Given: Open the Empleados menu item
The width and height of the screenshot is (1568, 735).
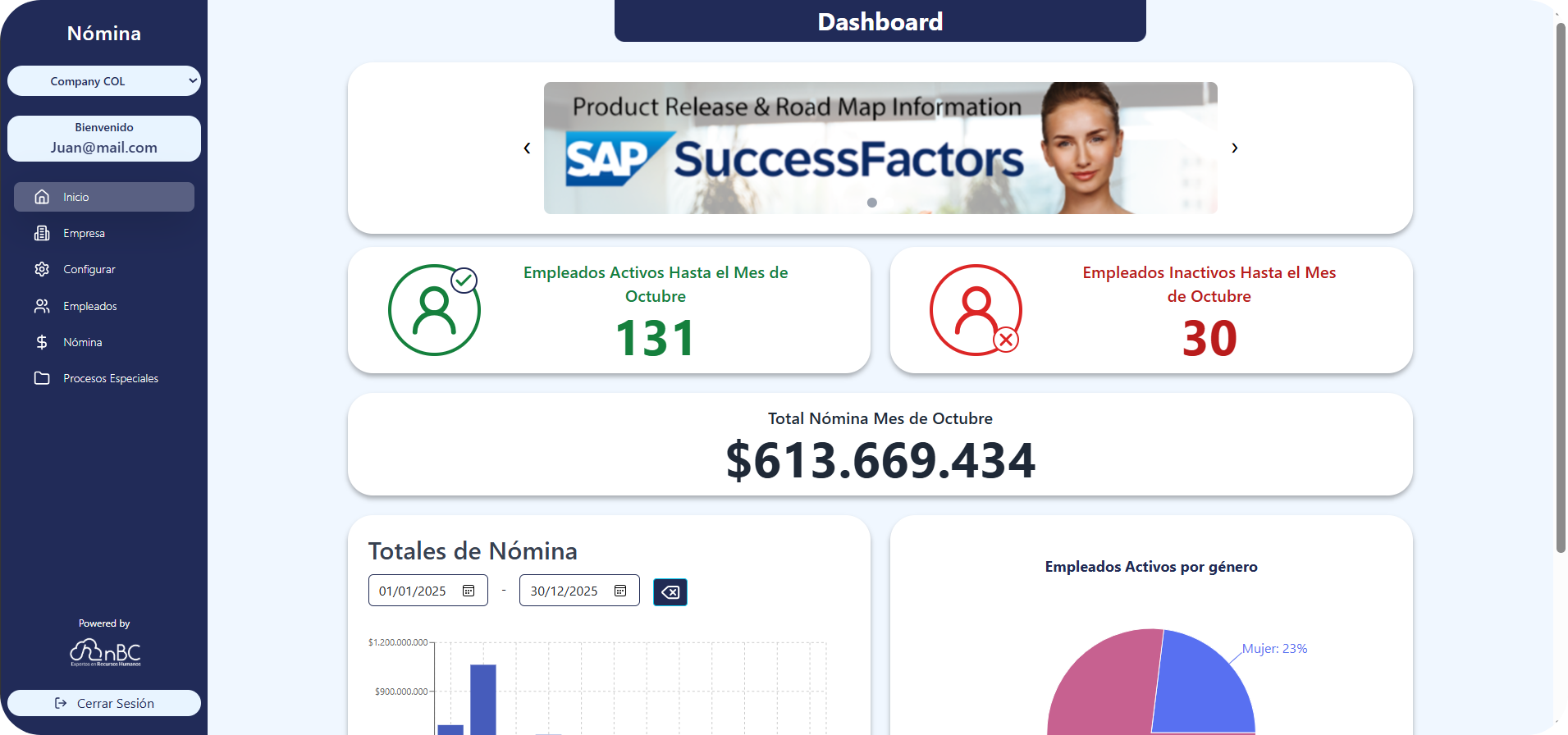Looking at the screenshot, I should pos(90,306).
